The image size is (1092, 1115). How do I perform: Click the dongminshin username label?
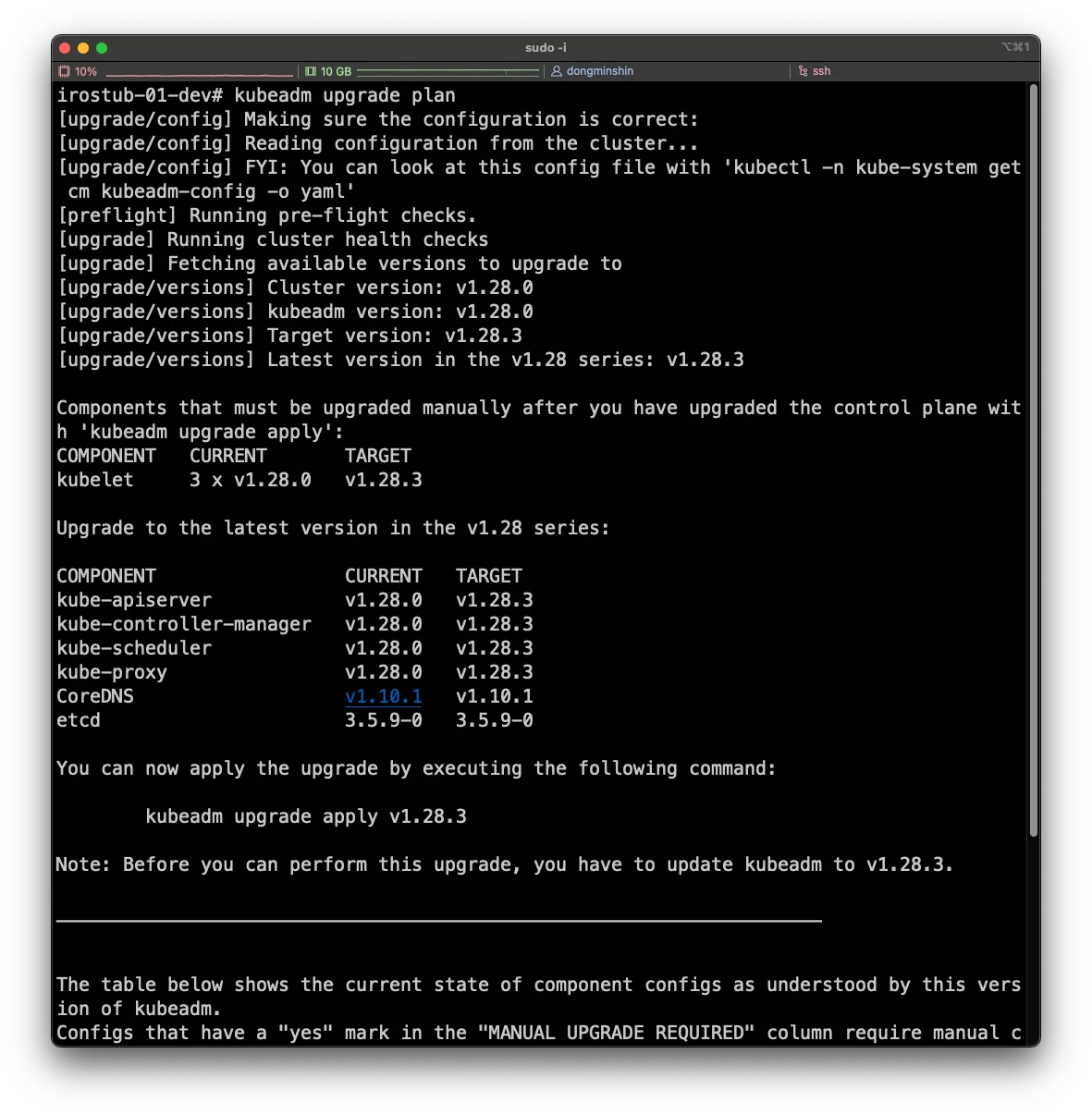coord(599,71)
